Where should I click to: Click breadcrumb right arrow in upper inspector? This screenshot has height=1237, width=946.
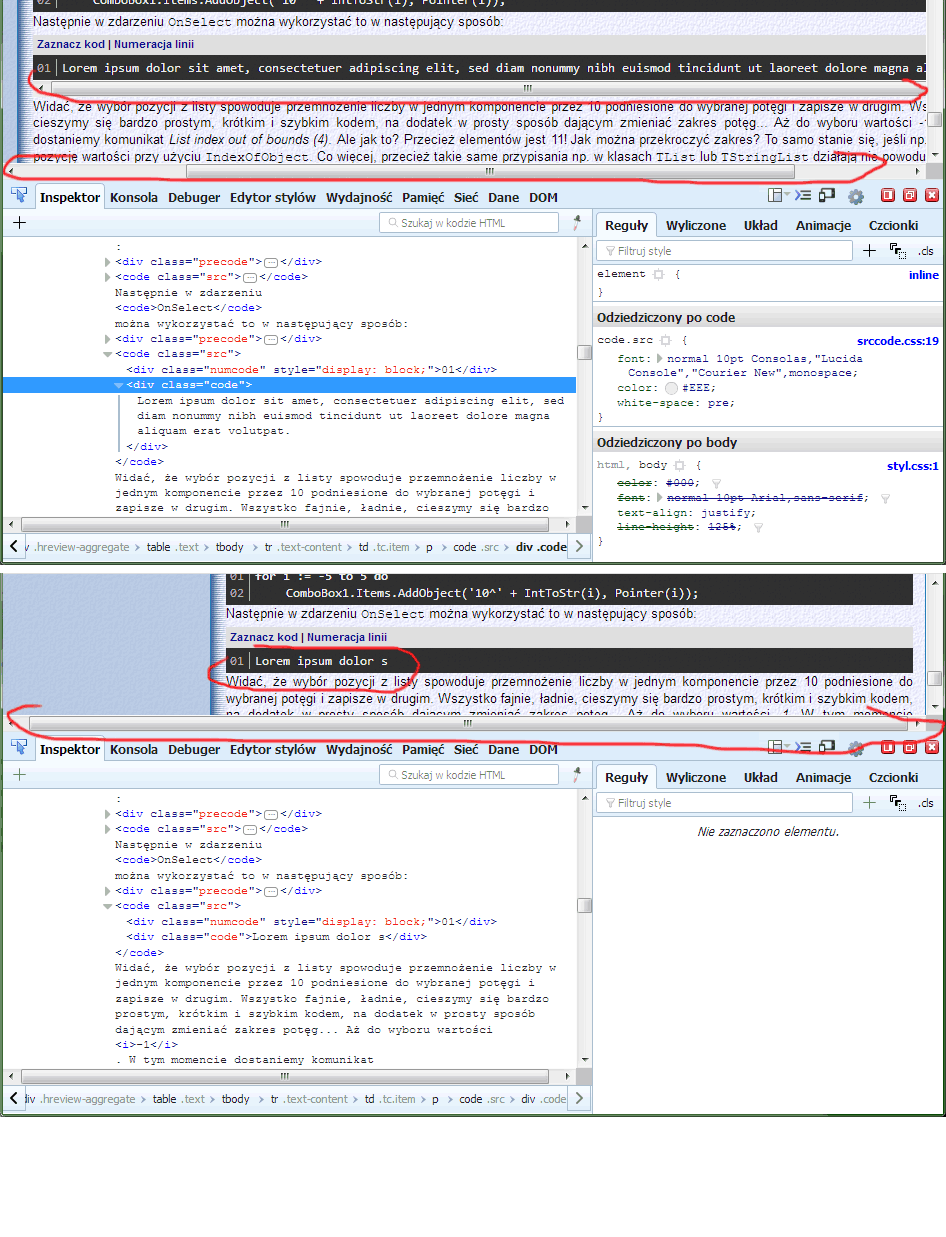580,547
